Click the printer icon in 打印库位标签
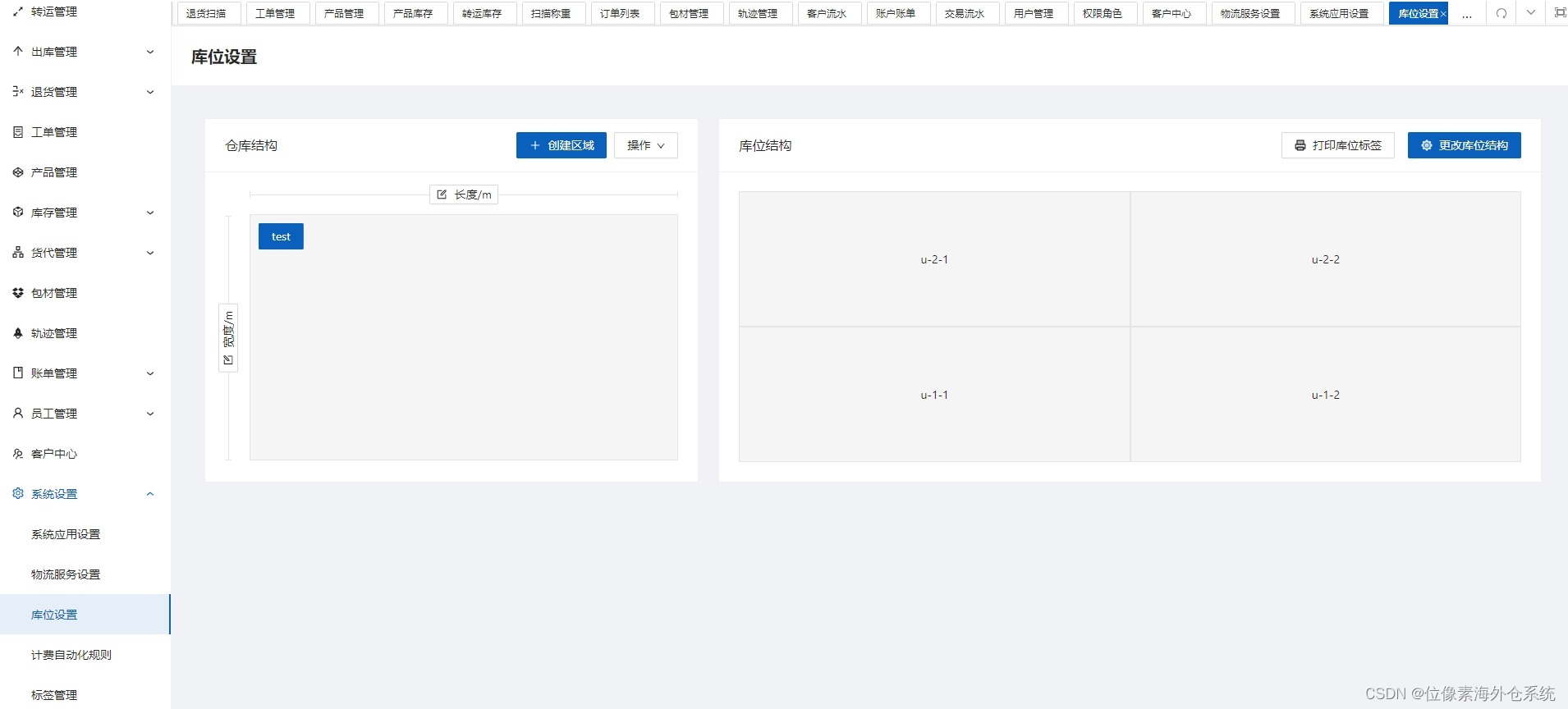Screen dimensions: 1568x709 pos(1300,145)
